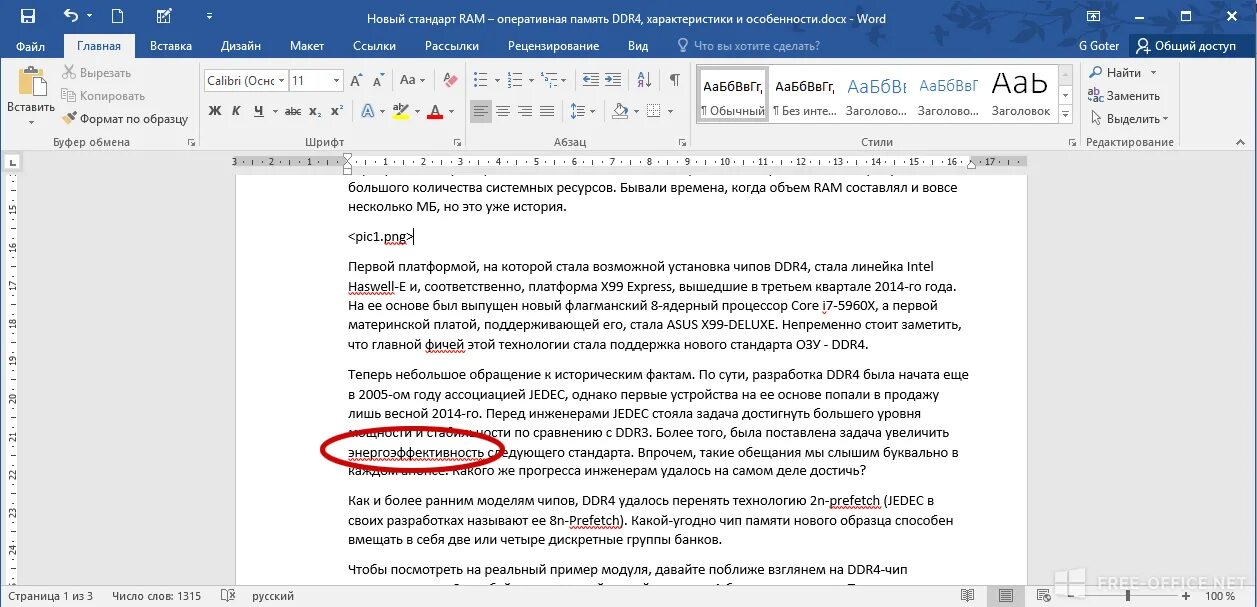Open the Шрифт font dialog launcher

point(457,143)
